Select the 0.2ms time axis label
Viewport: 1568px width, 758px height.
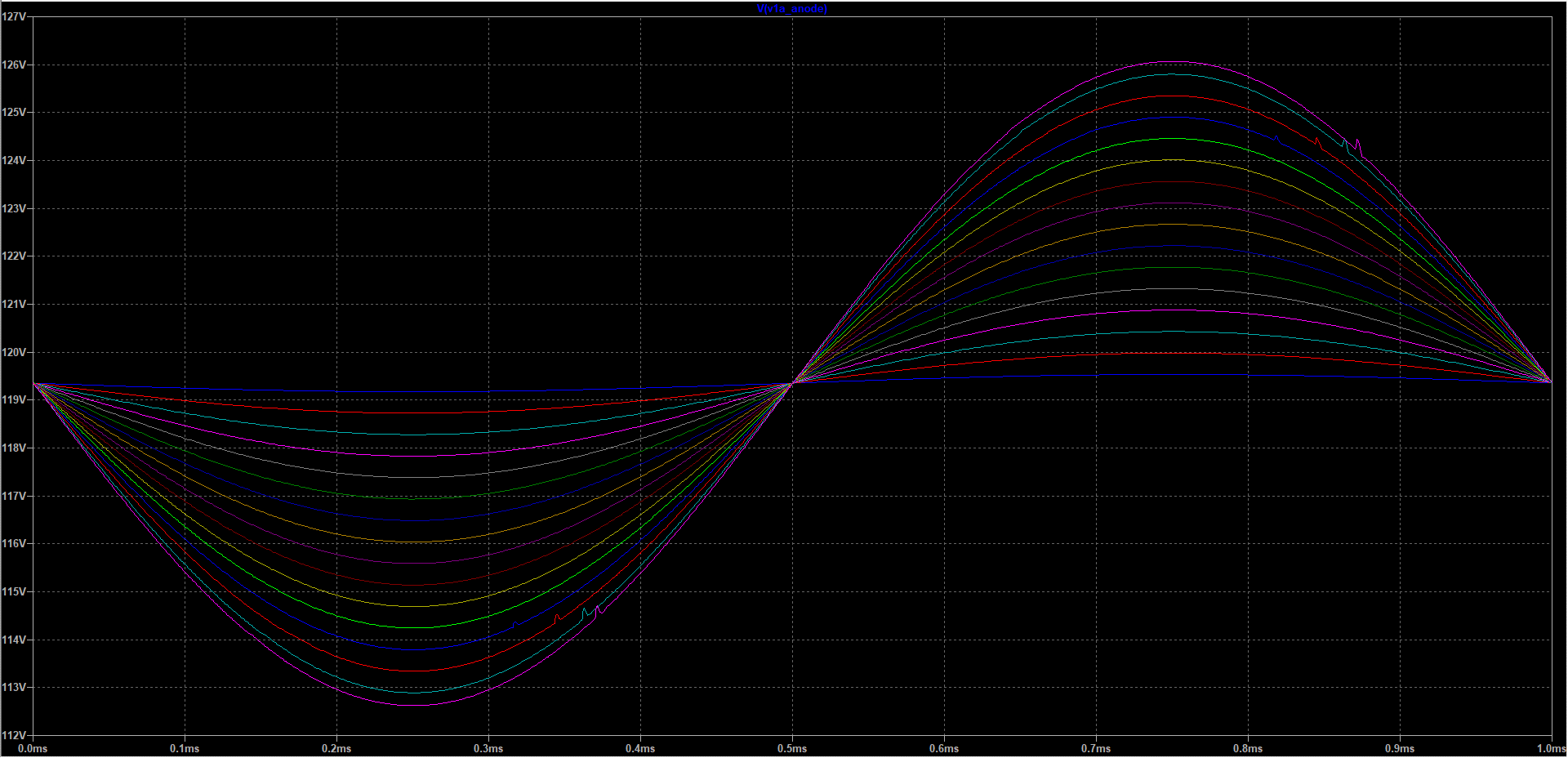click(336, 748)
